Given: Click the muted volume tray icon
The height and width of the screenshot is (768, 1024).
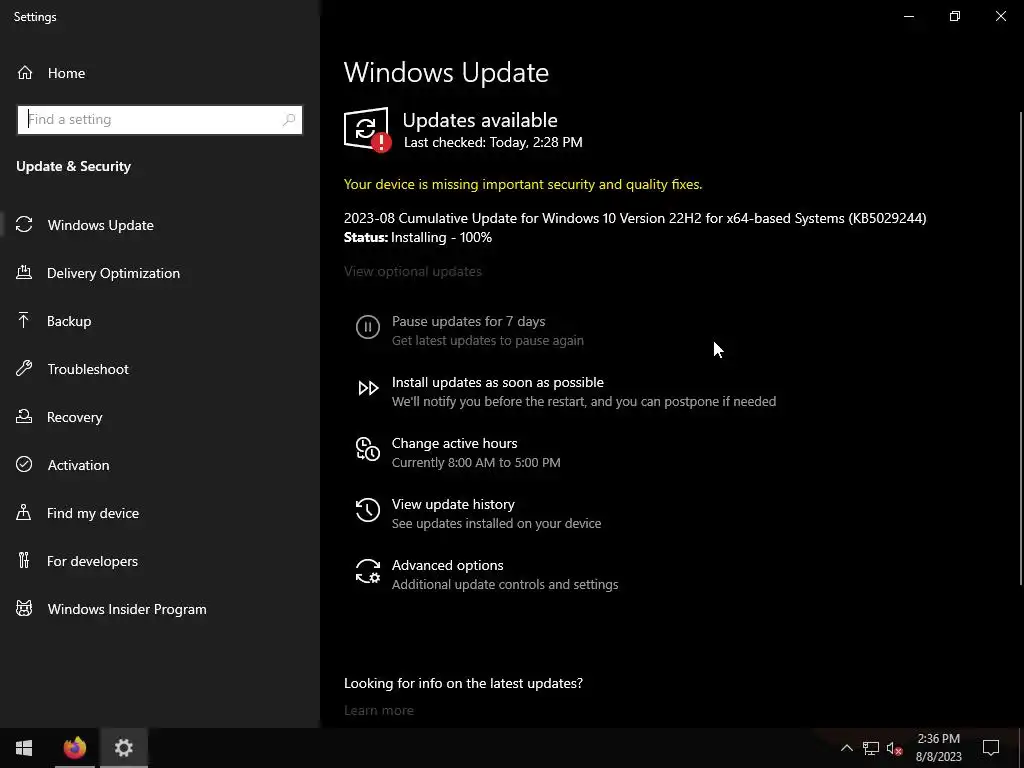Looking at the screenshot, I should (895, 748).
